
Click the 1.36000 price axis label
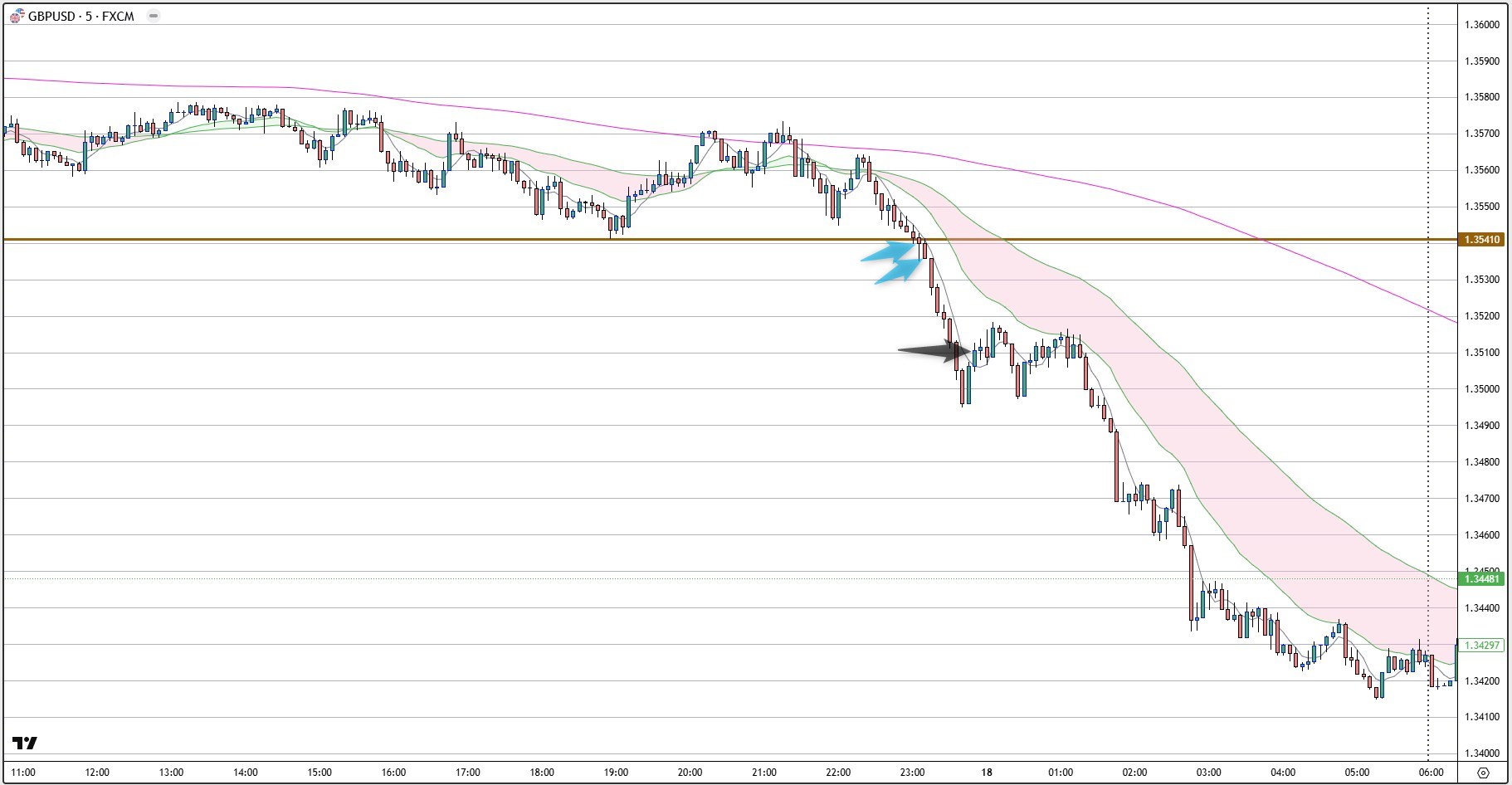(1482, 25)
